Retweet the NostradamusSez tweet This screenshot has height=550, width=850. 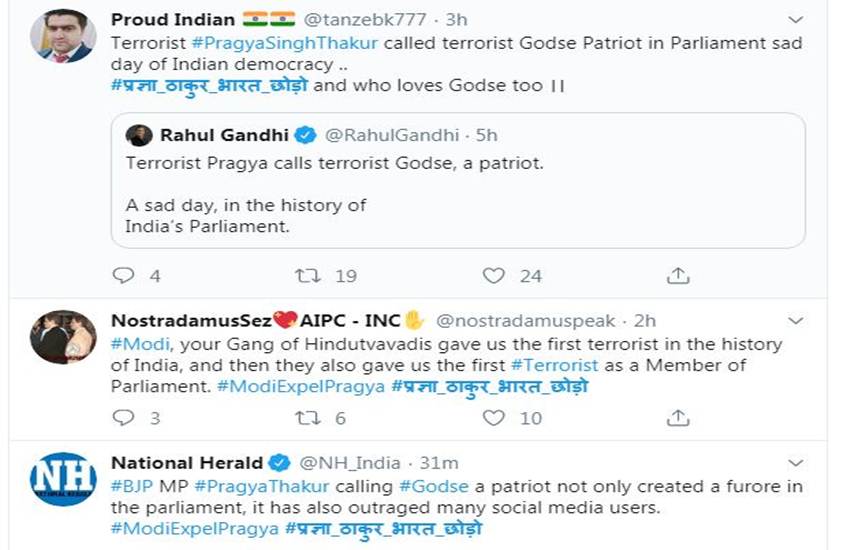pyautogui.click(x=306, y=418)
